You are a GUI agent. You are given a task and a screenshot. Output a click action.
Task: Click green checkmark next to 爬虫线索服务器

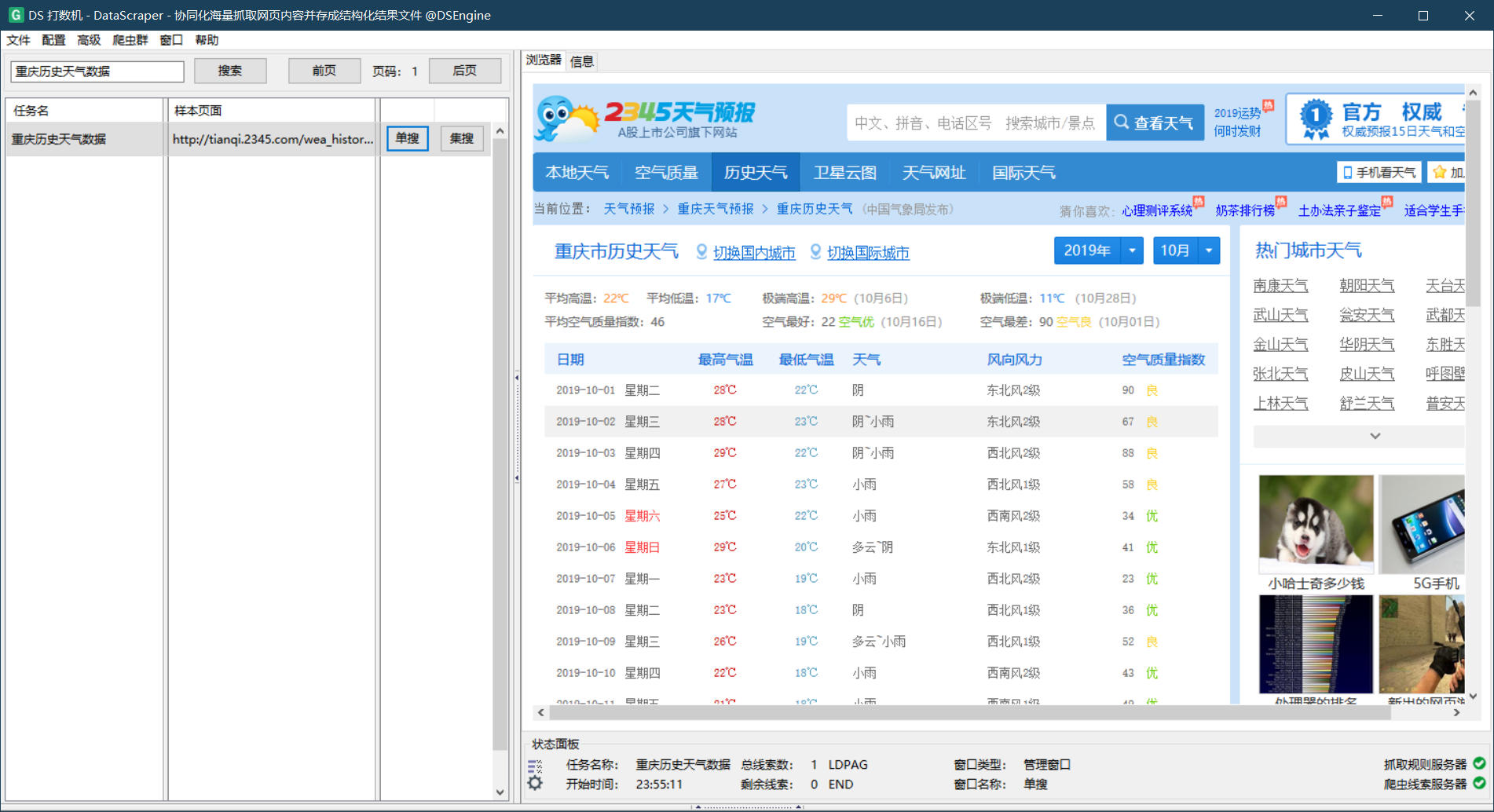click(1480, 784)
